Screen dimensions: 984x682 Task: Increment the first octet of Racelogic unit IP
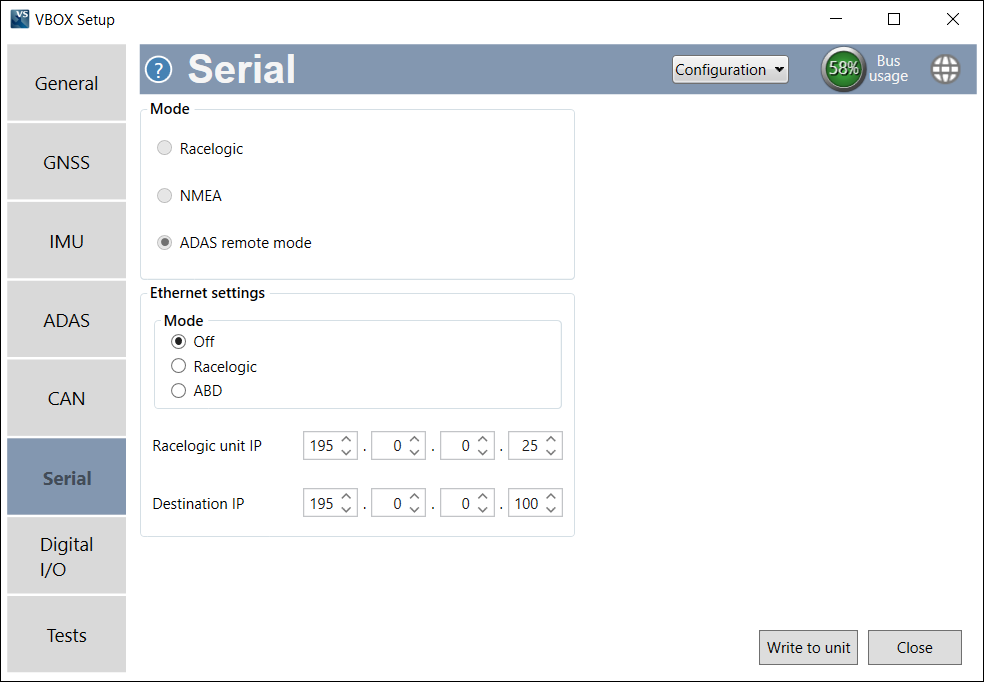click(x=346, y=440)
